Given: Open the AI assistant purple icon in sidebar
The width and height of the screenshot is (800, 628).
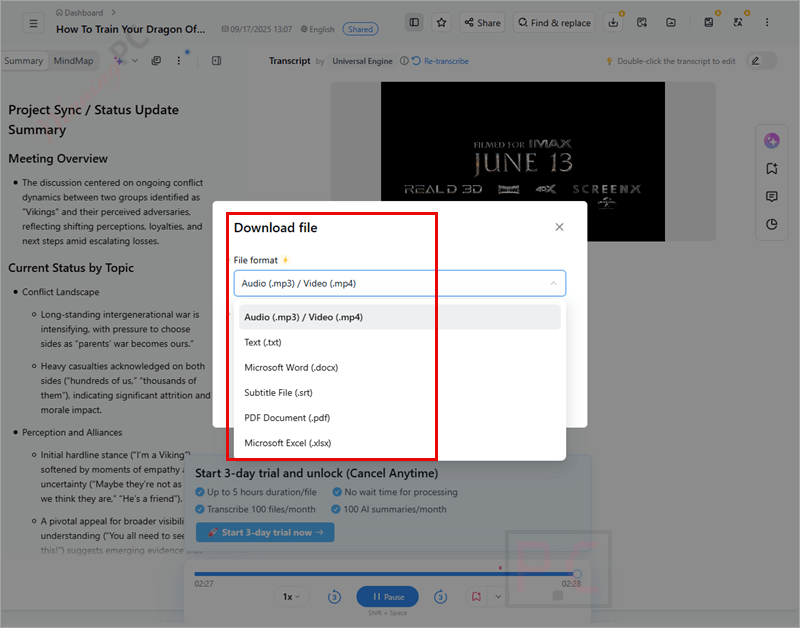Looking at the screenshot, I should tap(771, 141).
